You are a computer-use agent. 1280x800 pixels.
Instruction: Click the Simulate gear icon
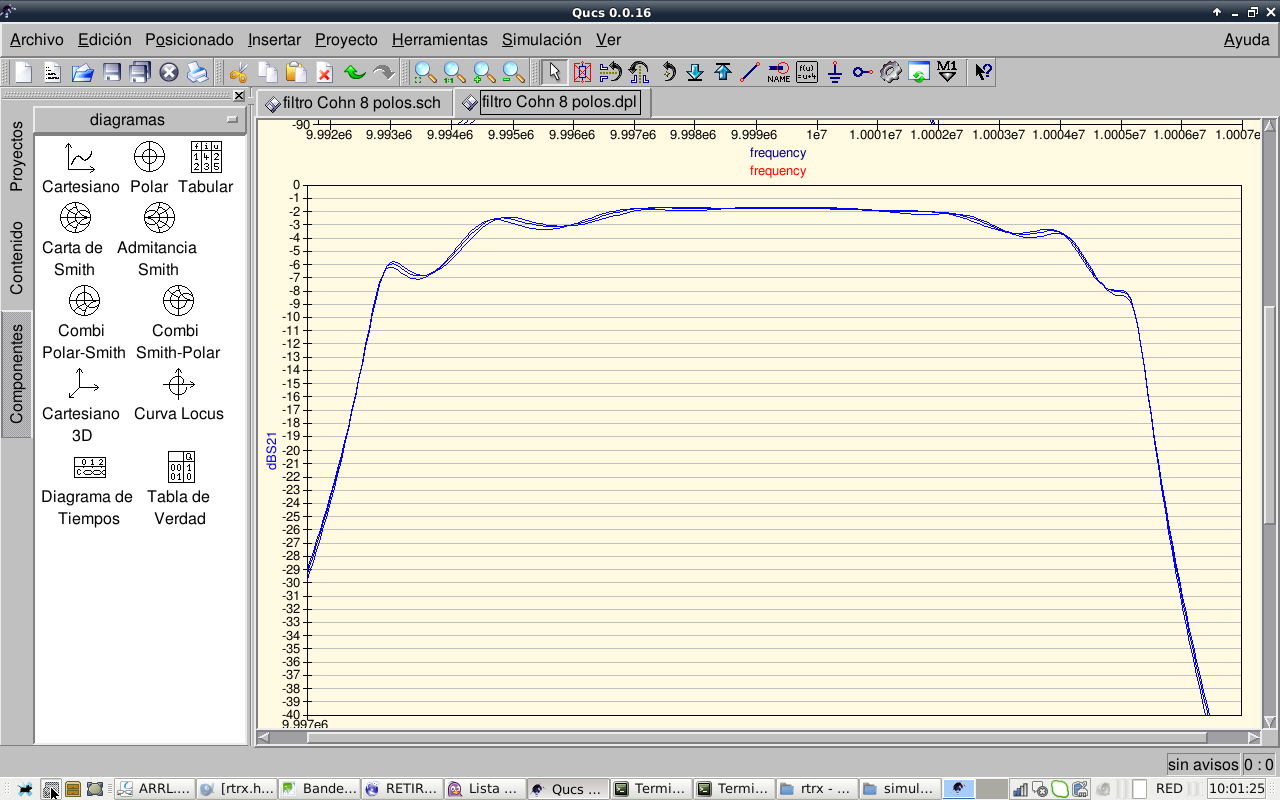click(891, 72)
